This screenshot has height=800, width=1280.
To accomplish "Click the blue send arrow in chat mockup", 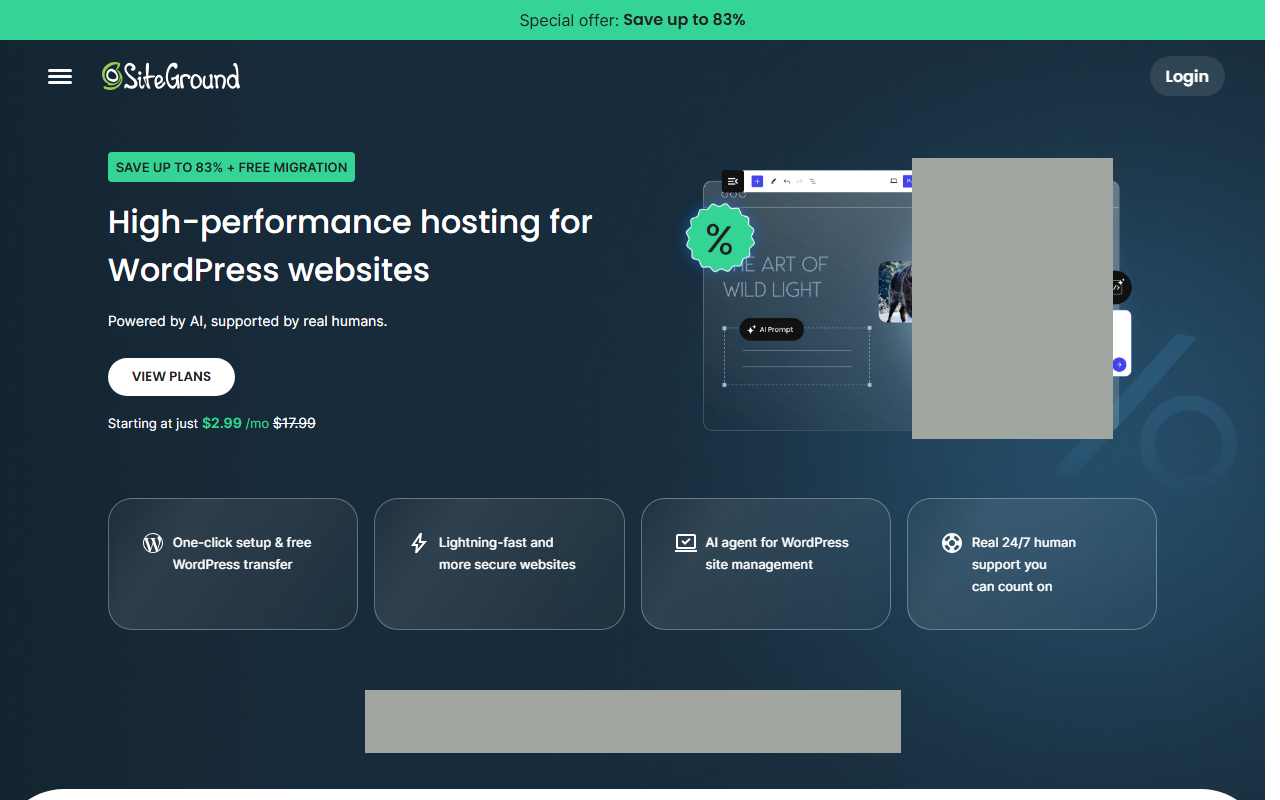I will click(1119, 365).
